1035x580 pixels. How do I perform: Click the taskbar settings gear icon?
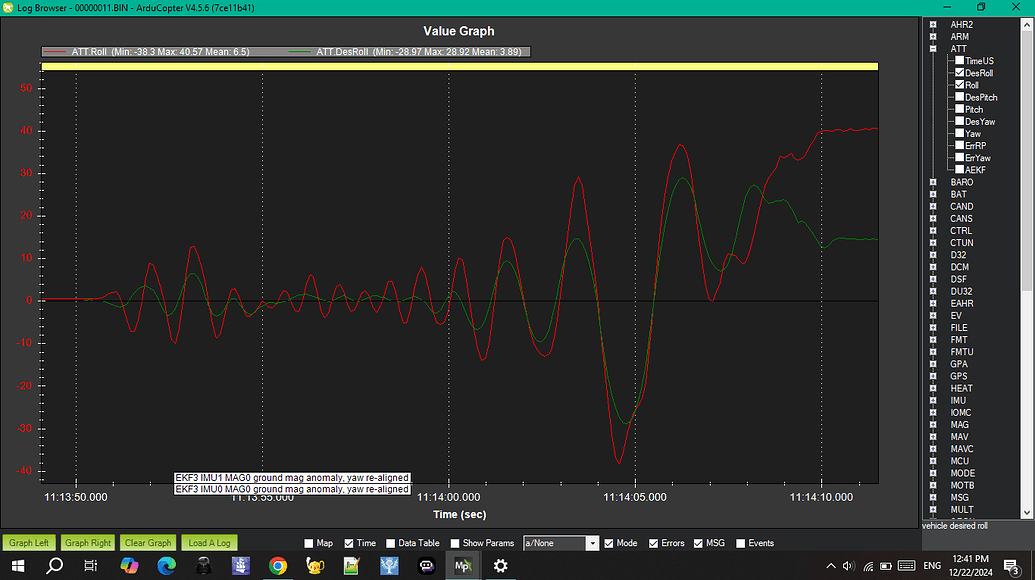500,565
